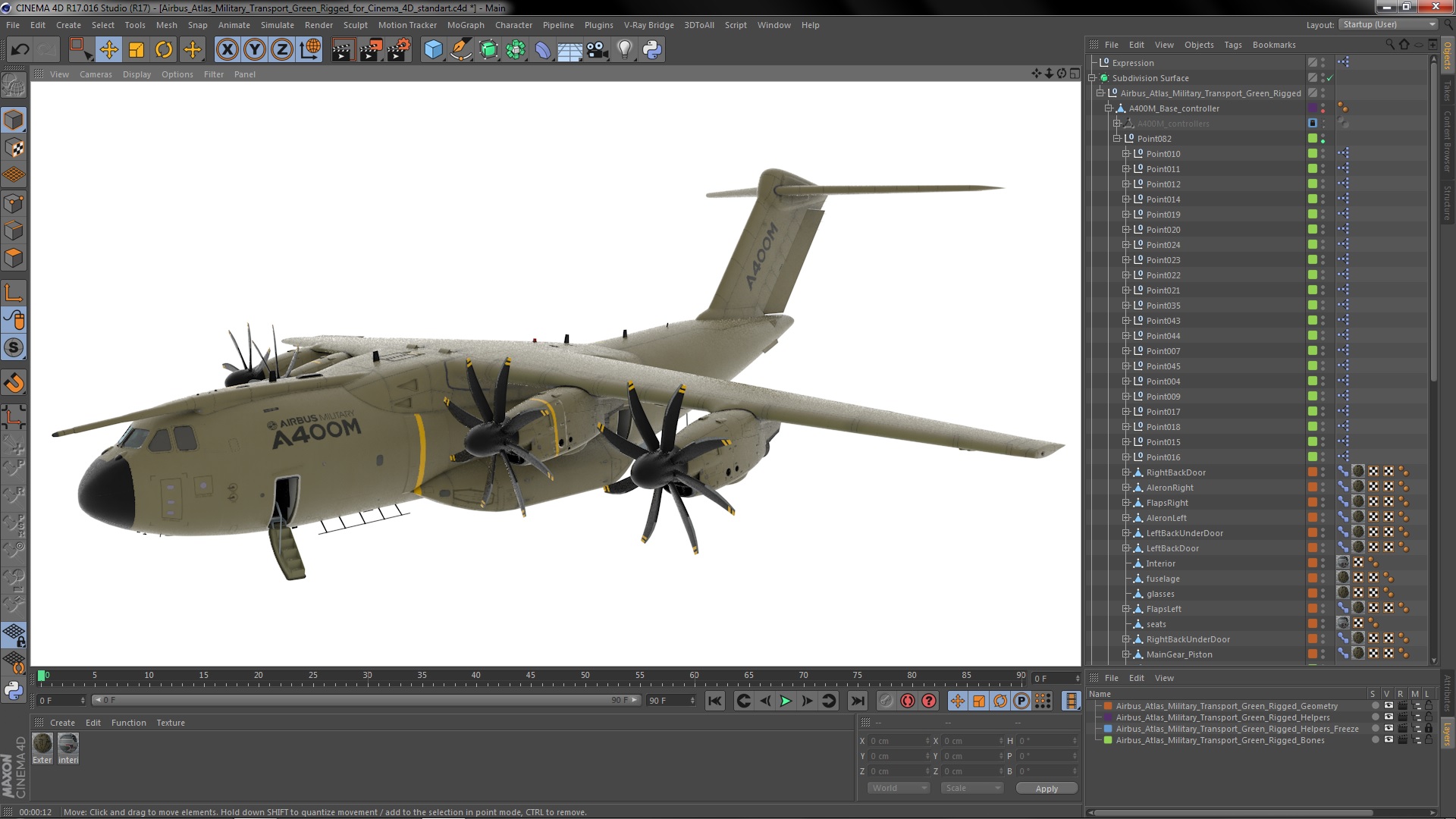Toggle visibility dots of fuselage
The width and height of the screenshot is (1456, 819).
click(x=1323, y=579)
